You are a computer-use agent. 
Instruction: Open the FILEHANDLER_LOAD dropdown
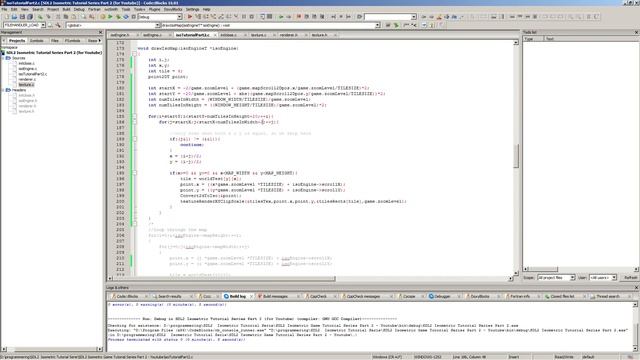(x=43, y=25)
